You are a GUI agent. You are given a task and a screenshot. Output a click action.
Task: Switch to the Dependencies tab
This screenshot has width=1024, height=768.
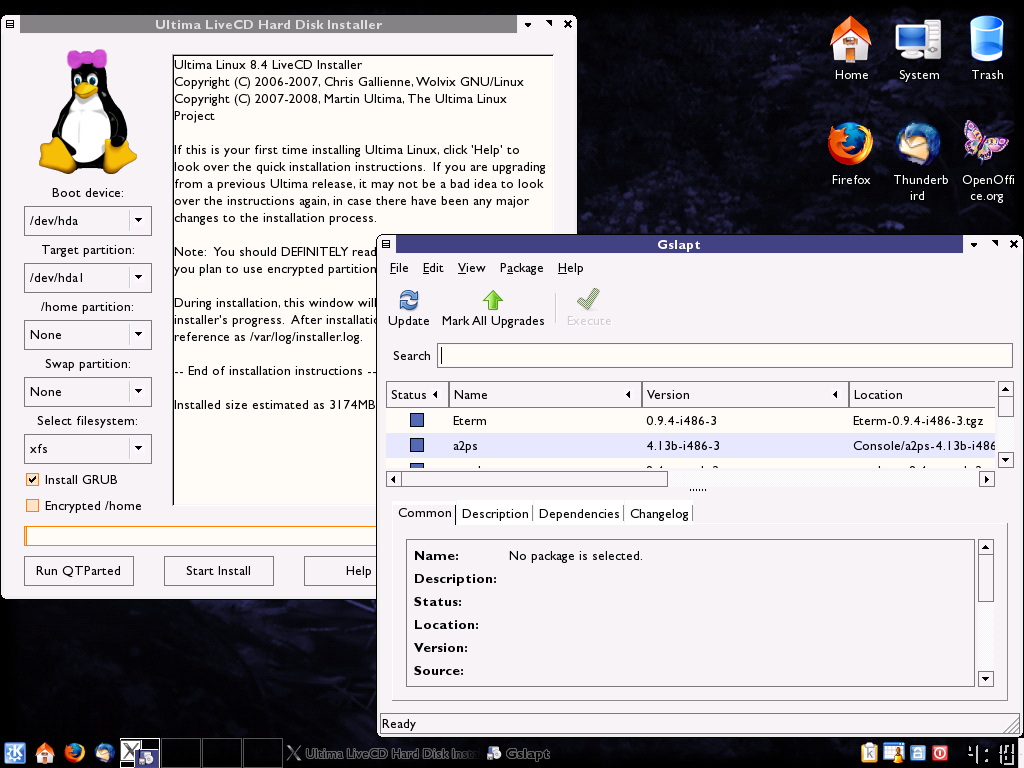point(579,513)
